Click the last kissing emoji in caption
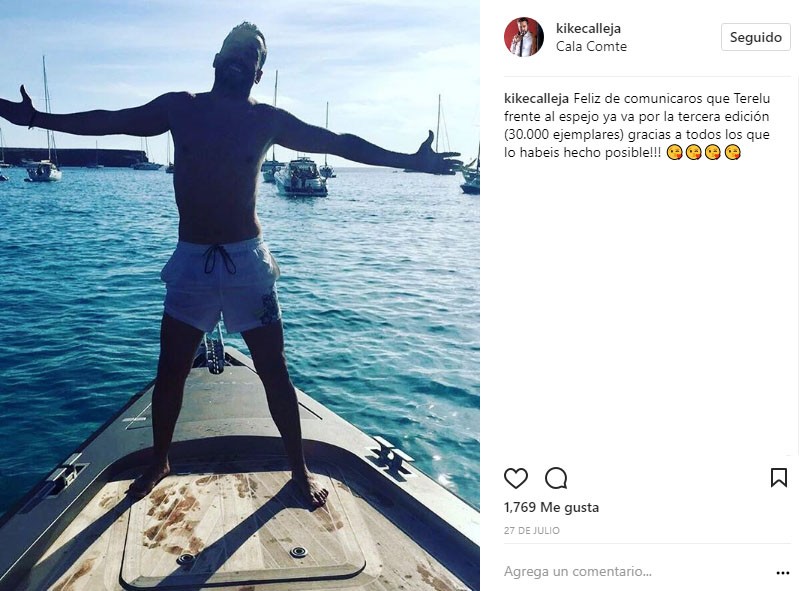Viewport: 799px width, 591px height. (x=732, y=152)
